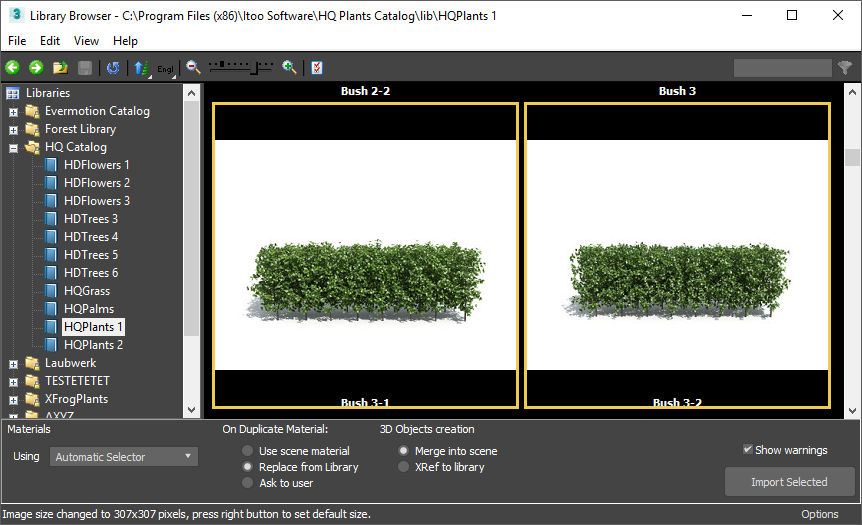Open the View menu
Screen dimensions: 862x525
click(x=86, y=41)
